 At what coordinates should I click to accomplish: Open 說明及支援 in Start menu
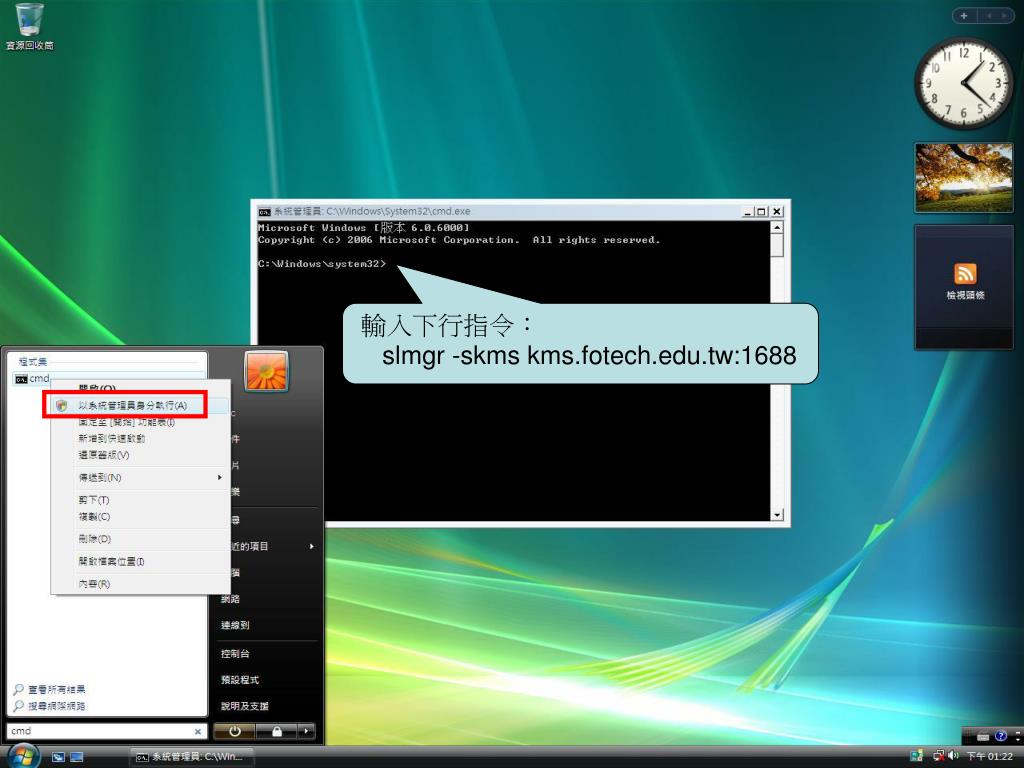click(245, 706)
